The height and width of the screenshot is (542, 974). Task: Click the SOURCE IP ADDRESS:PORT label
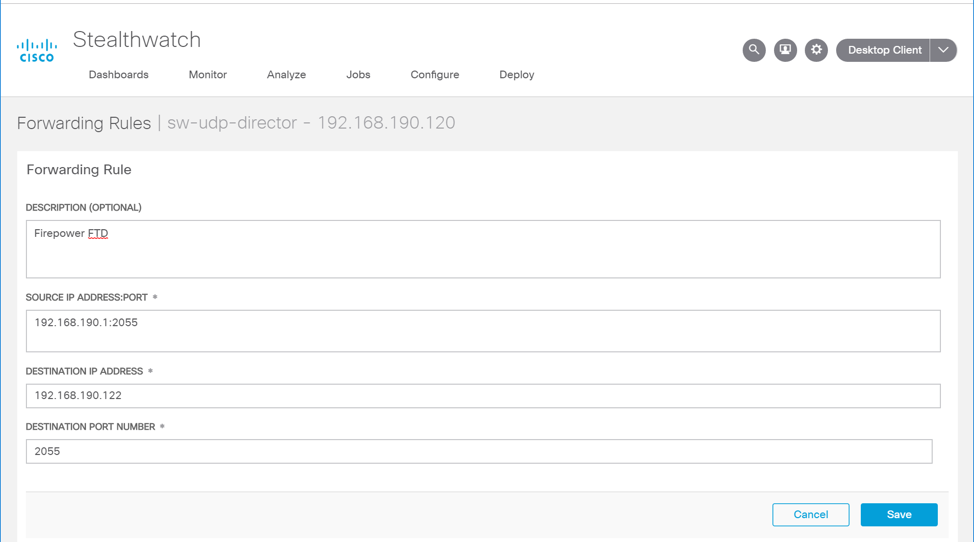tap(87, 297)
